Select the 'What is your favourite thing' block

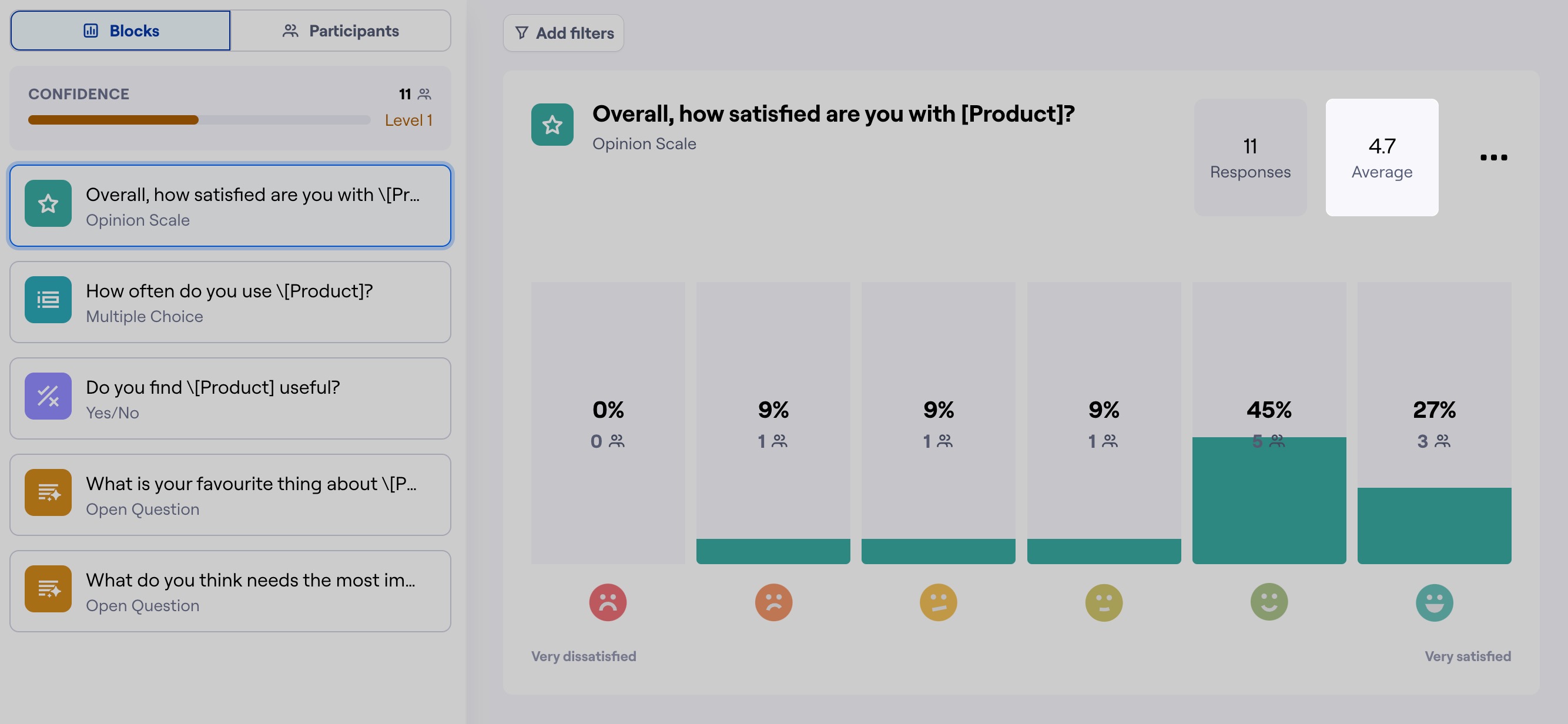[230, 495]
